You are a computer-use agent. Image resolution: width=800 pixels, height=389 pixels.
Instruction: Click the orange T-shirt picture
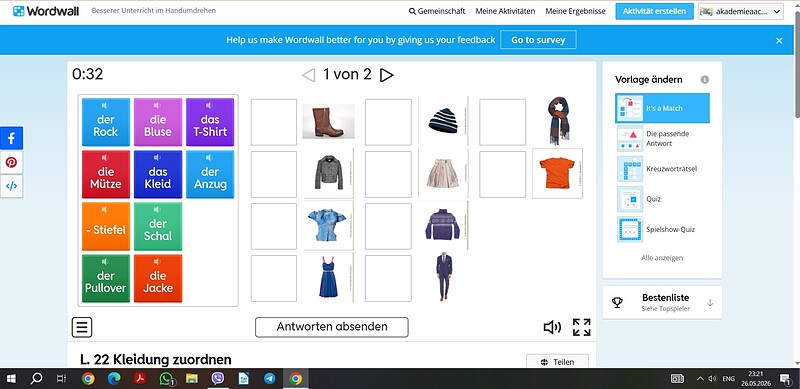point(557,173)
